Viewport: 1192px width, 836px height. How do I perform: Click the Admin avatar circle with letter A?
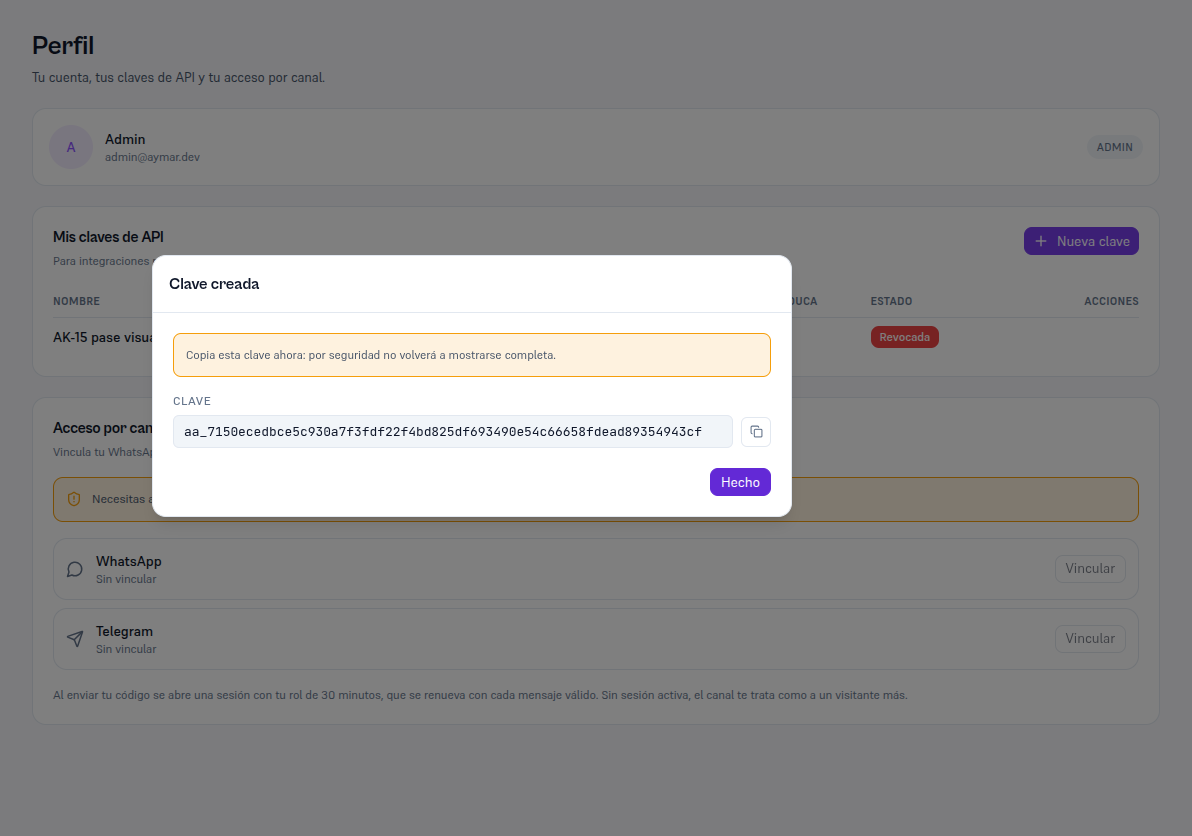(x=71, y=147)
